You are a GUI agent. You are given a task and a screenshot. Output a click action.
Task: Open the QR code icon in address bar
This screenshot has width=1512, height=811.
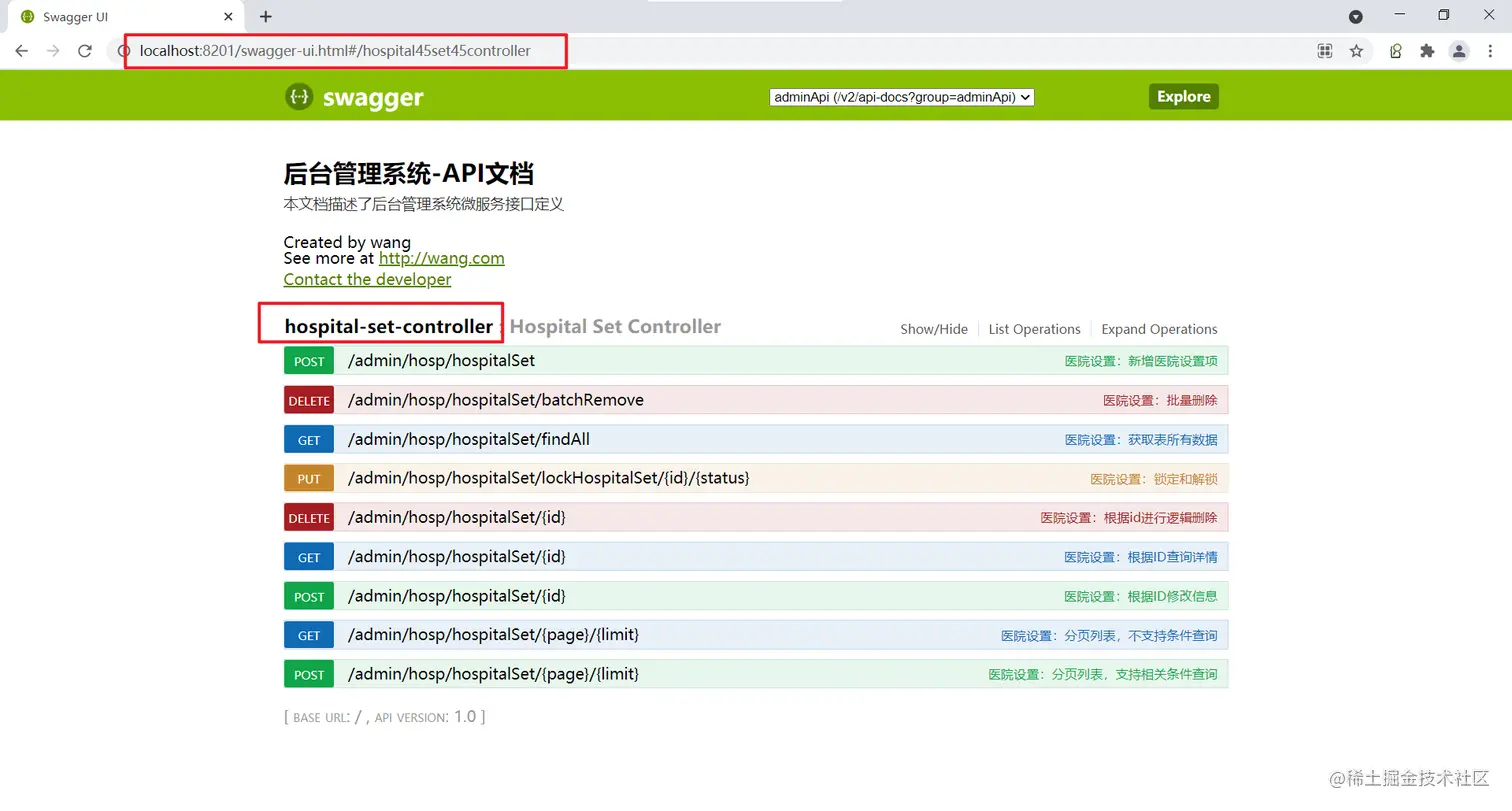click(x=1325, y=51)
